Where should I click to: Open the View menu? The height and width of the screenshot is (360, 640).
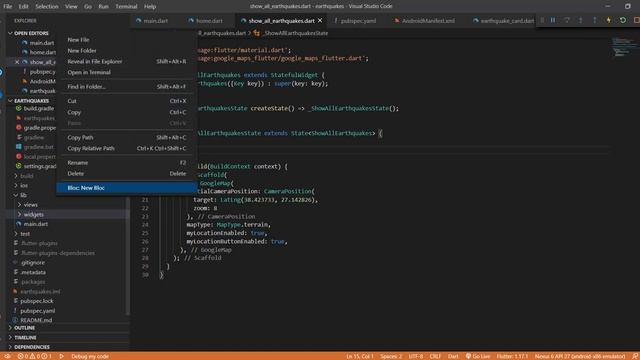coord(71,6)
